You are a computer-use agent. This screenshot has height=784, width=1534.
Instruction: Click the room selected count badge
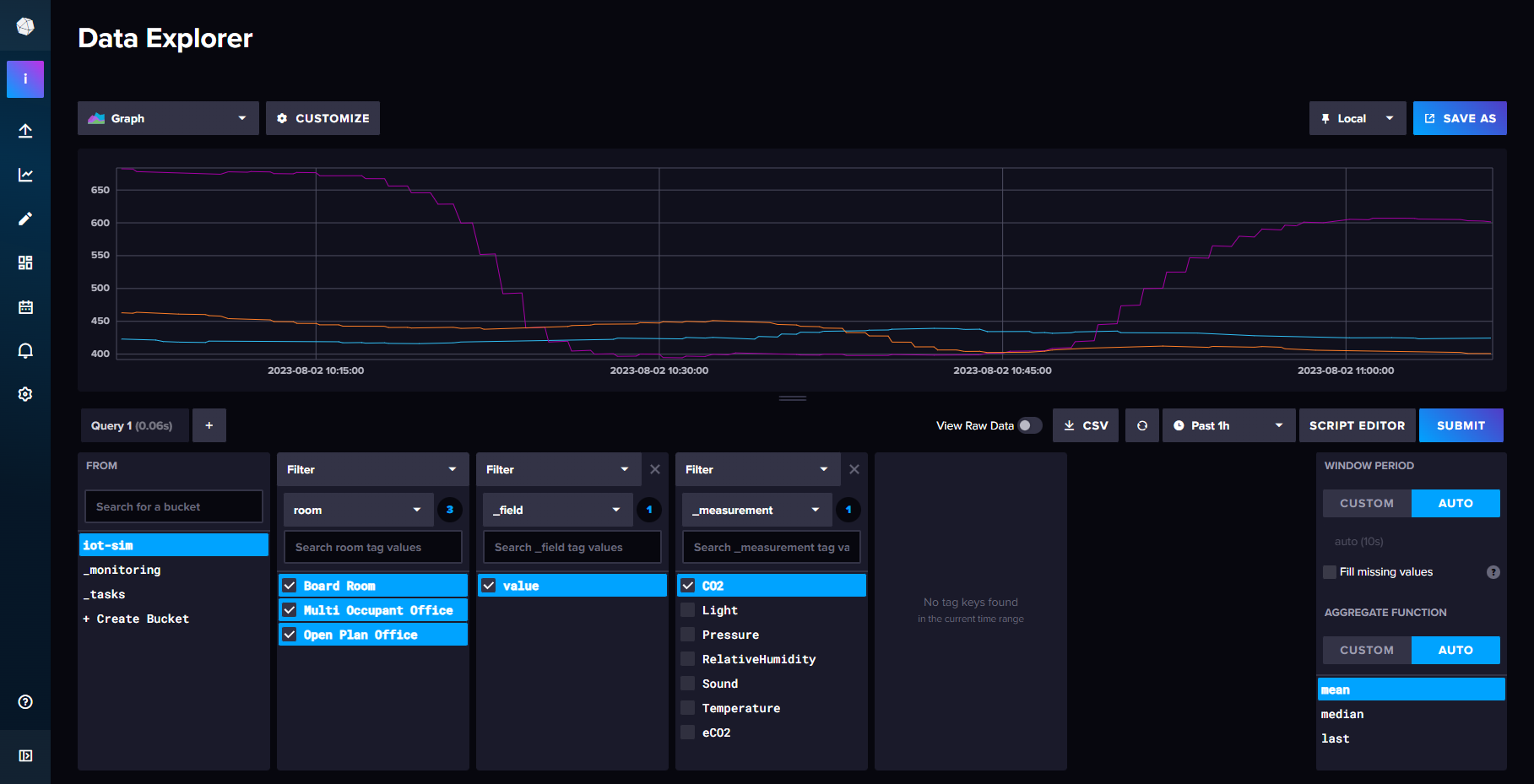click(450, 510)
